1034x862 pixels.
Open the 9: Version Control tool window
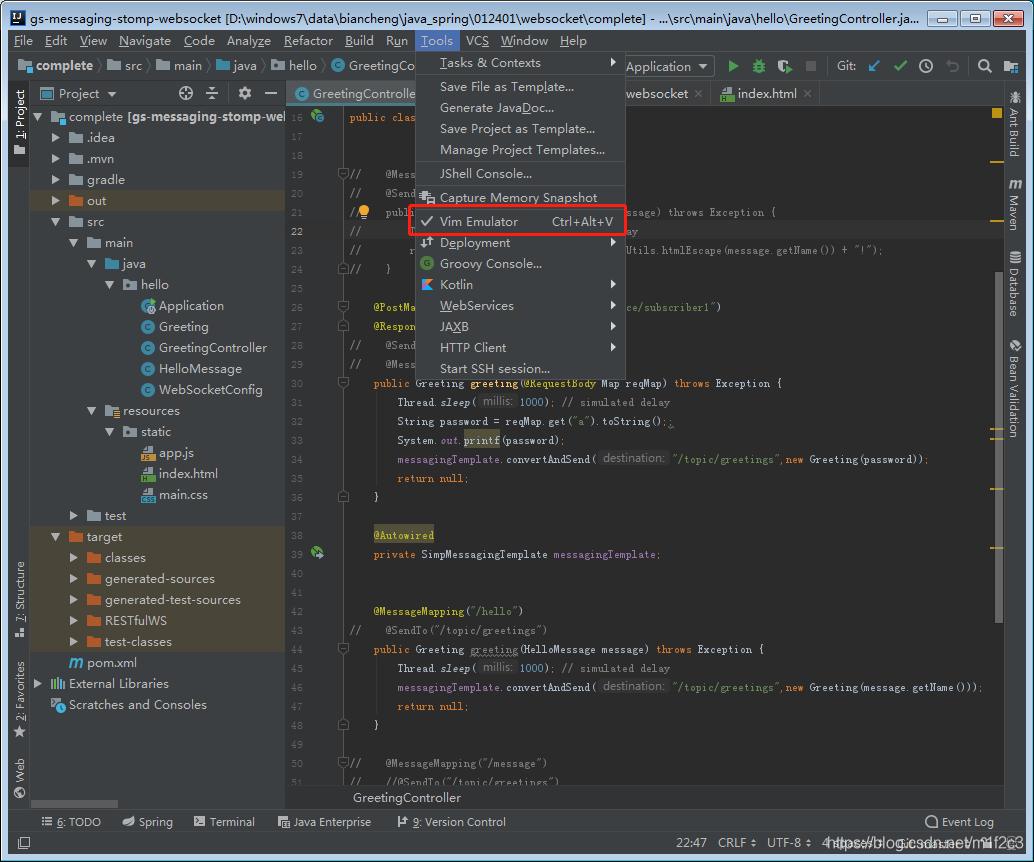pyautogui.click(x=452, y=822)
